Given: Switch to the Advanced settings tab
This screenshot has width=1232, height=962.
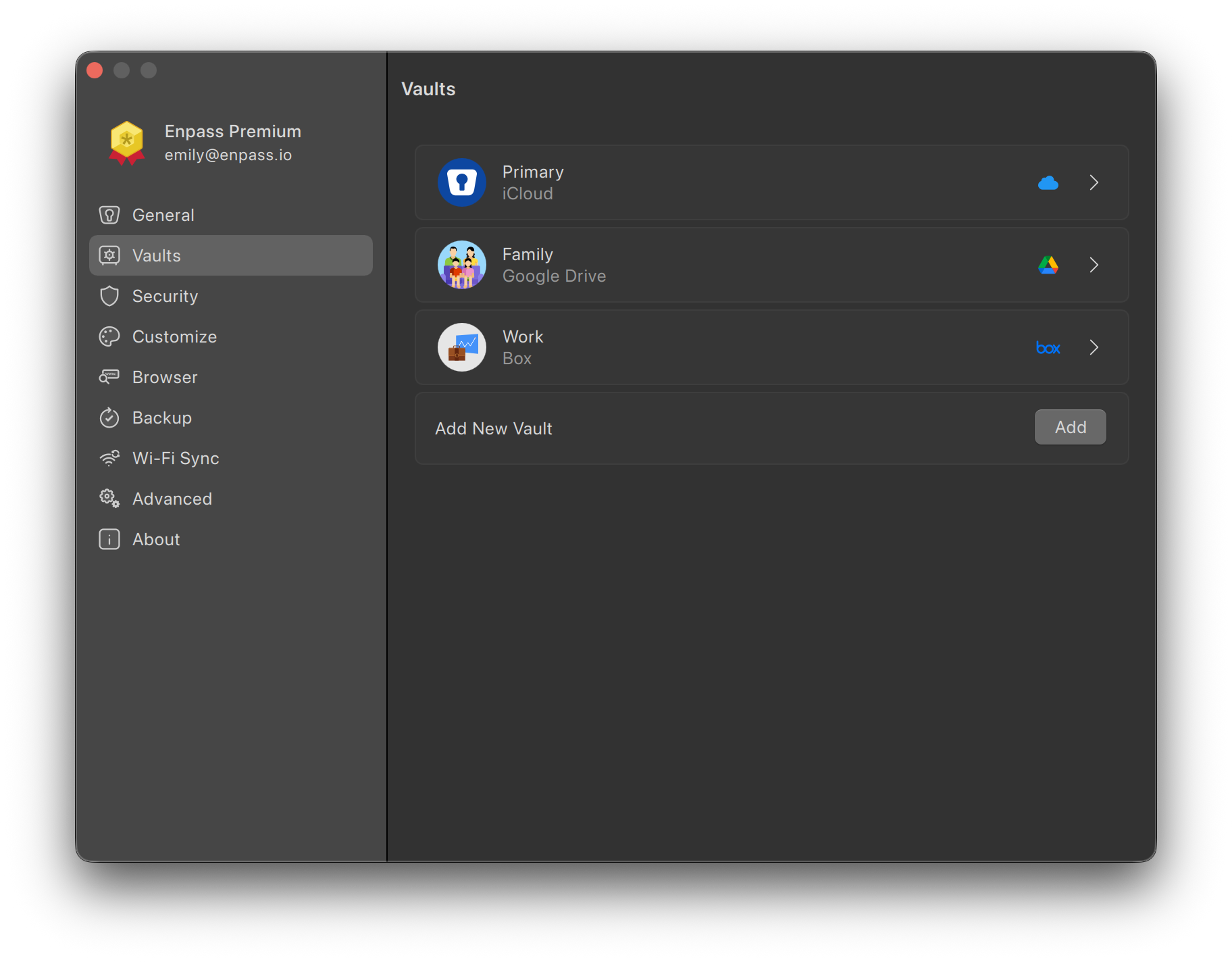Looking at the screenshot, I should [x=231, y=499].
